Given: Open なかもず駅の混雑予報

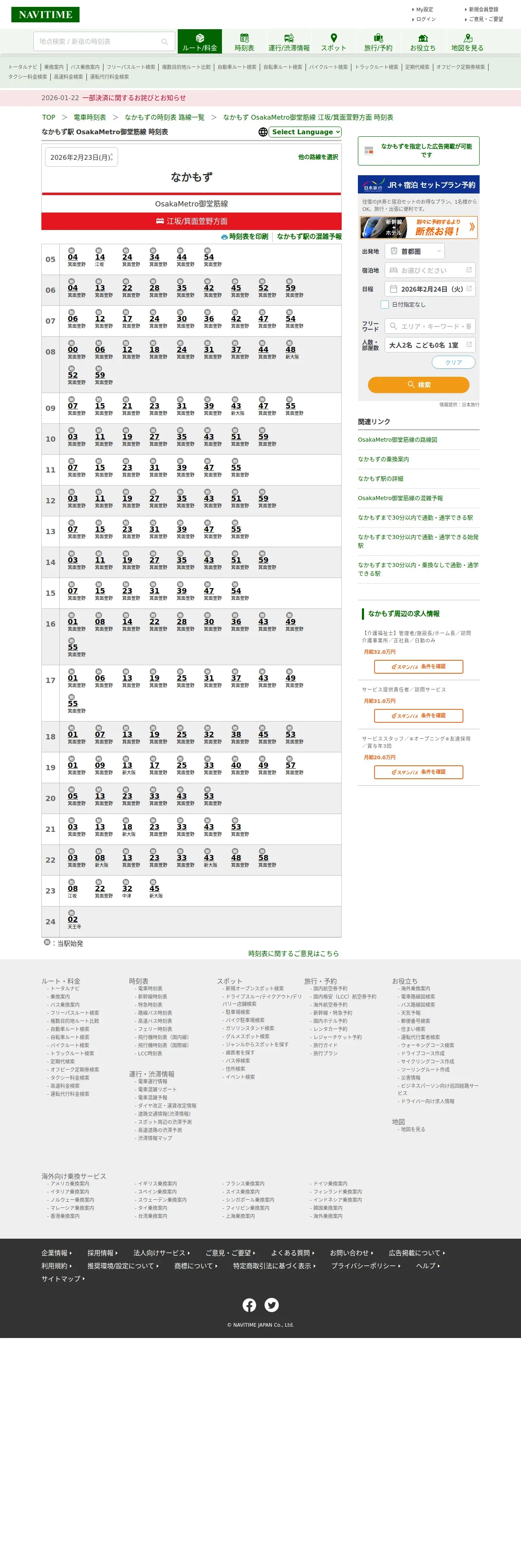Looking at the screenshot, I should 309,237.
